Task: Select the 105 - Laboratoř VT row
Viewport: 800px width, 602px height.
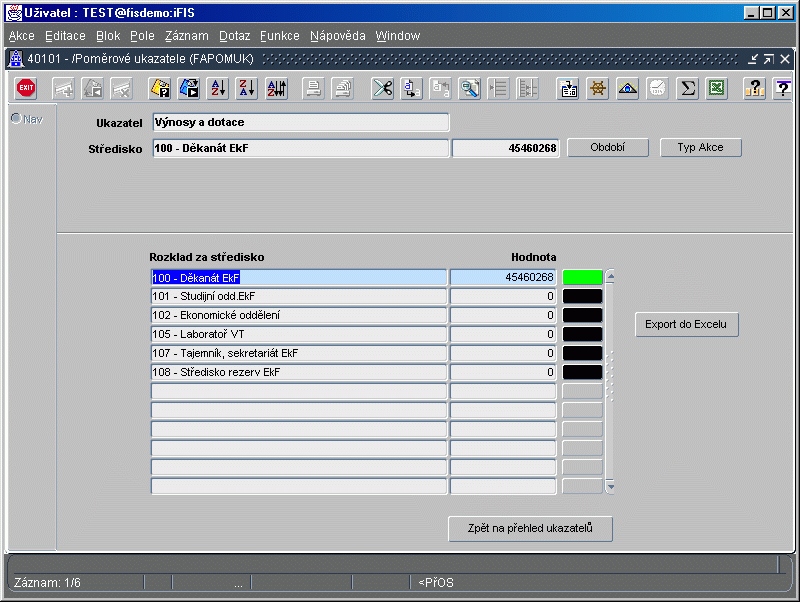Action: (x=298, y=334)
